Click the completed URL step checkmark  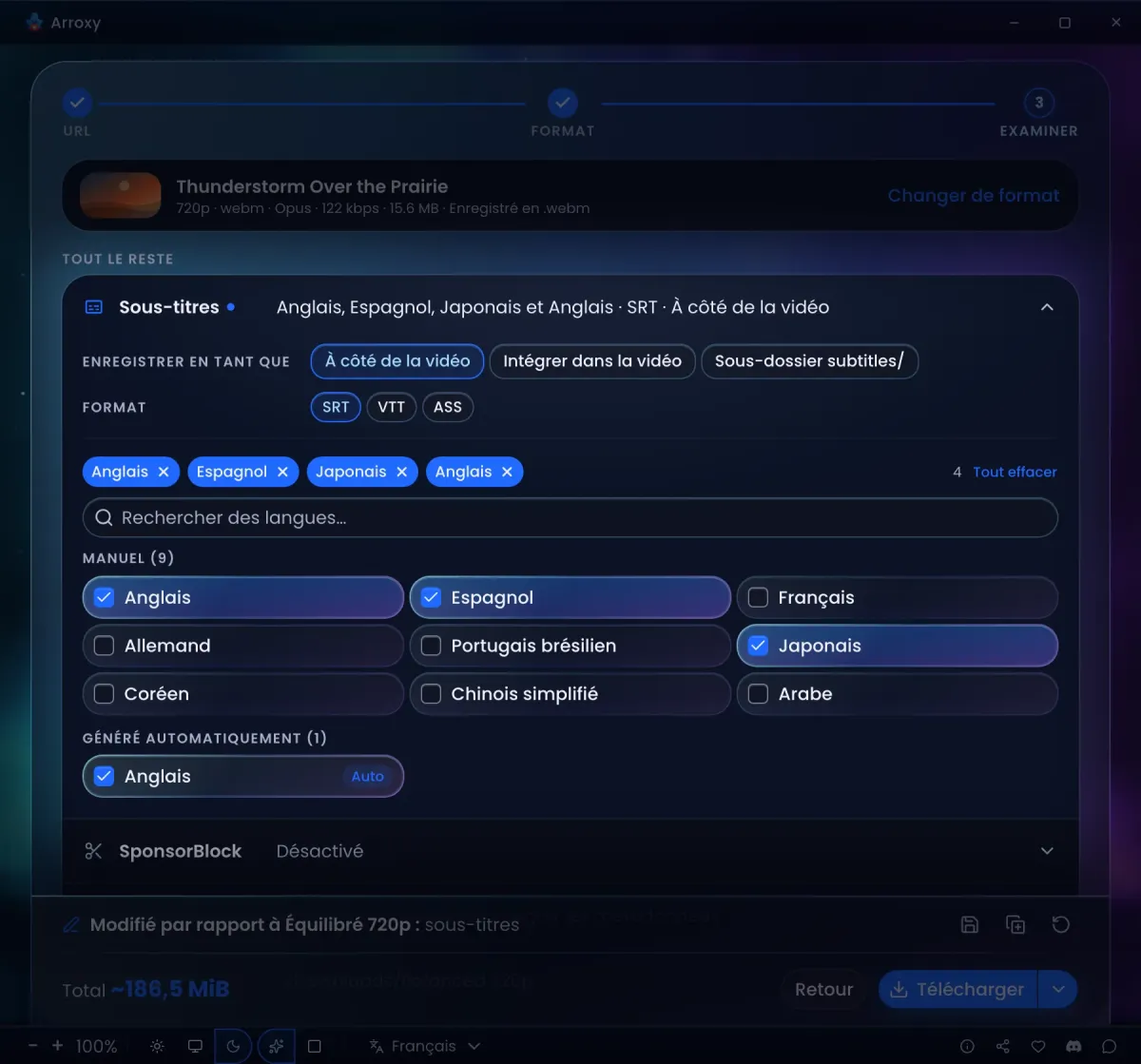click(77, 102)
